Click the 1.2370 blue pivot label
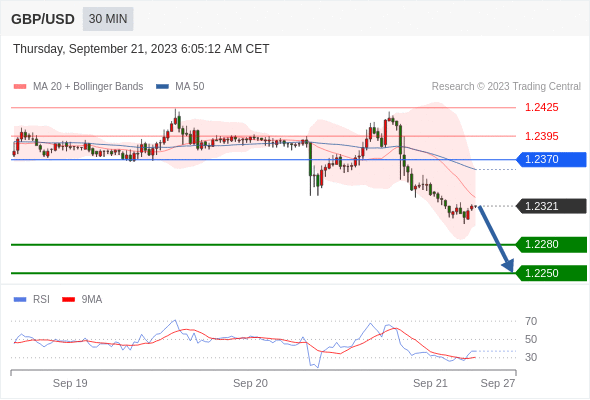This screenshot has width=590, height=400. 551,160
